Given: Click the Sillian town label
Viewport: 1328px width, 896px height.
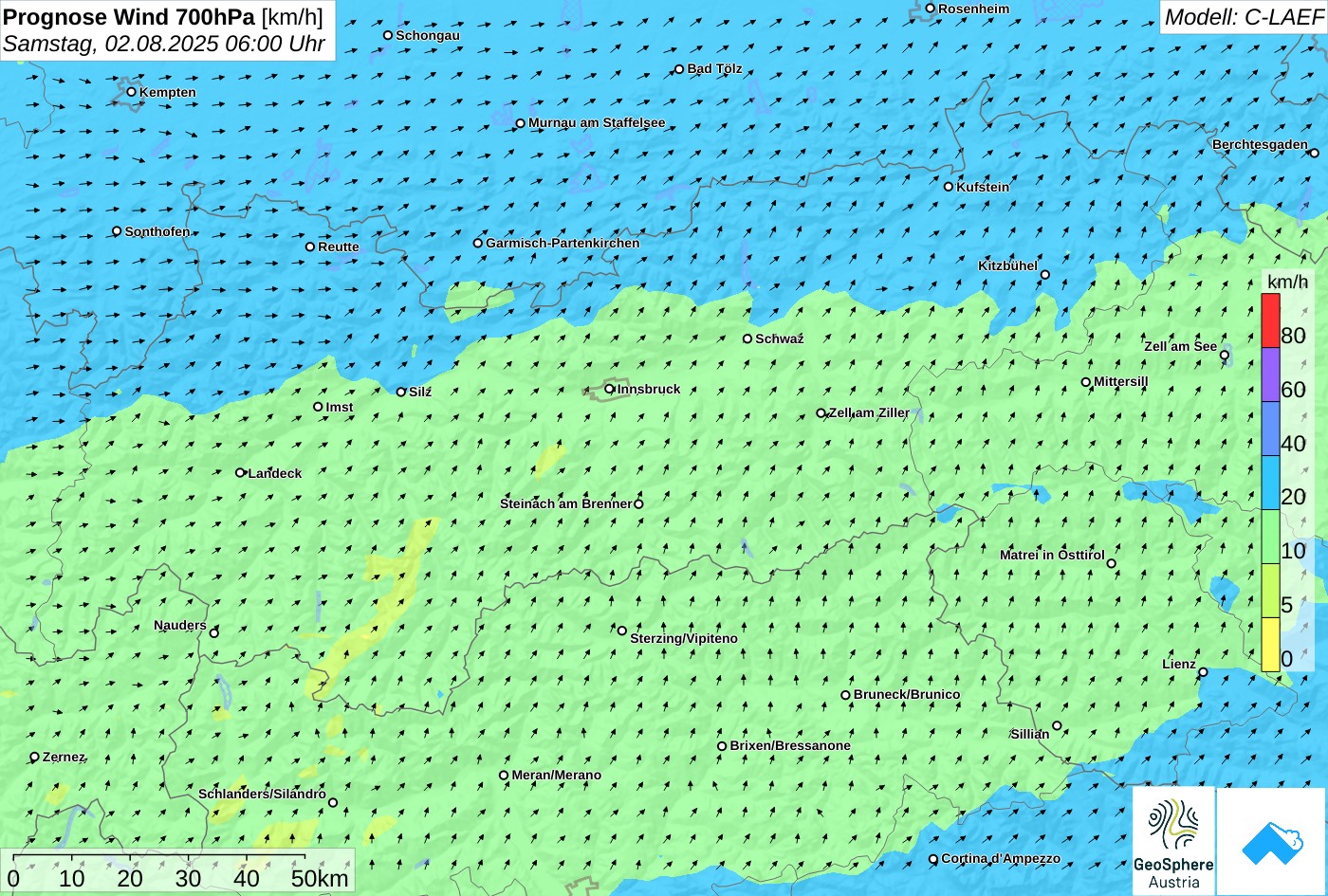Looking at the screenshot, I should pos(1030,734).
